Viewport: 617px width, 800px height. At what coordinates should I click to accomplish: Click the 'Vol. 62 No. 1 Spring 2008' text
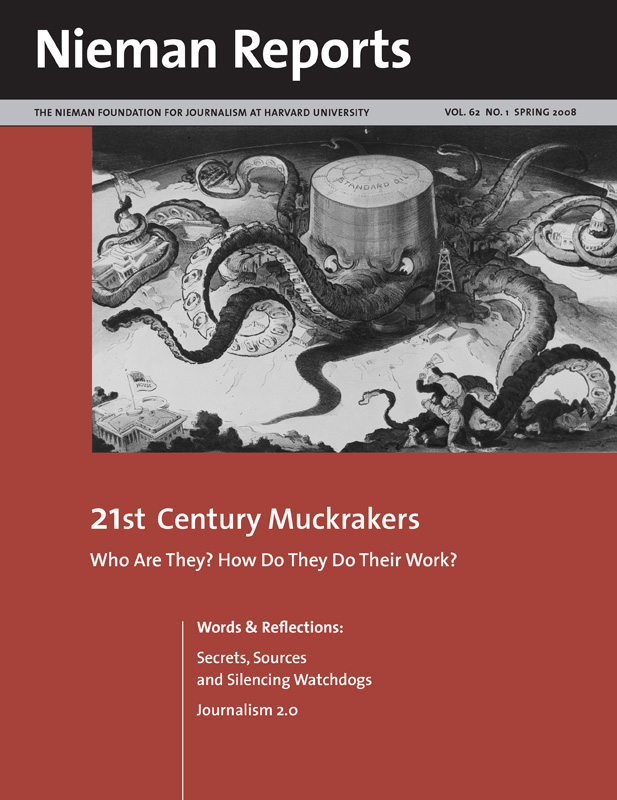point(510,112)
